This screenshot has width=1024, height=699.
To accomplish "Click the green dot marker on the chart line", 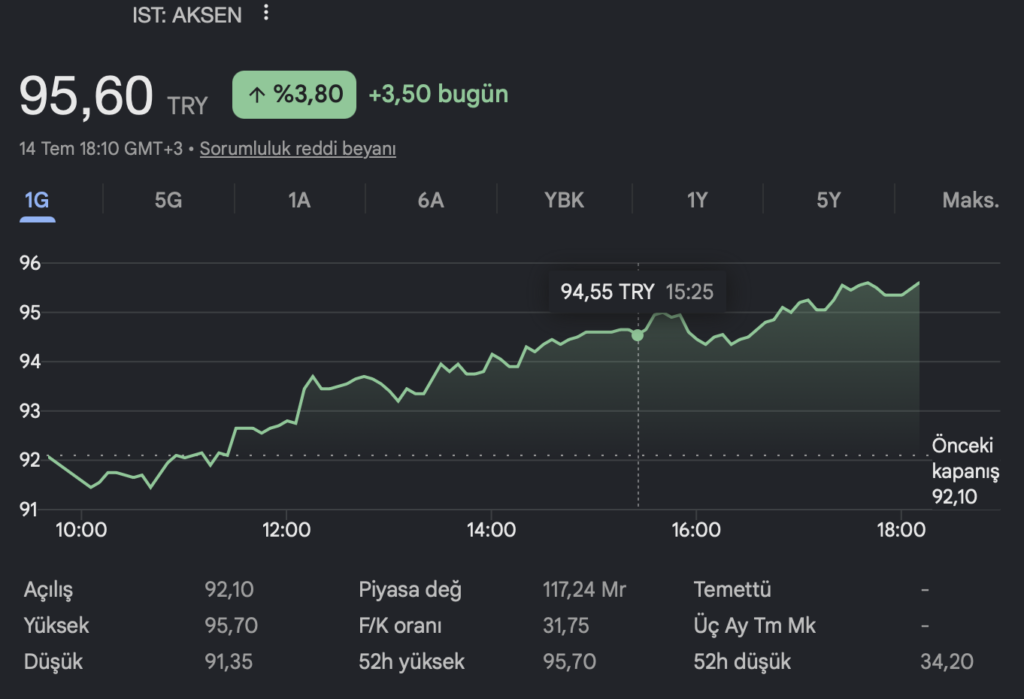I will 638,335.
